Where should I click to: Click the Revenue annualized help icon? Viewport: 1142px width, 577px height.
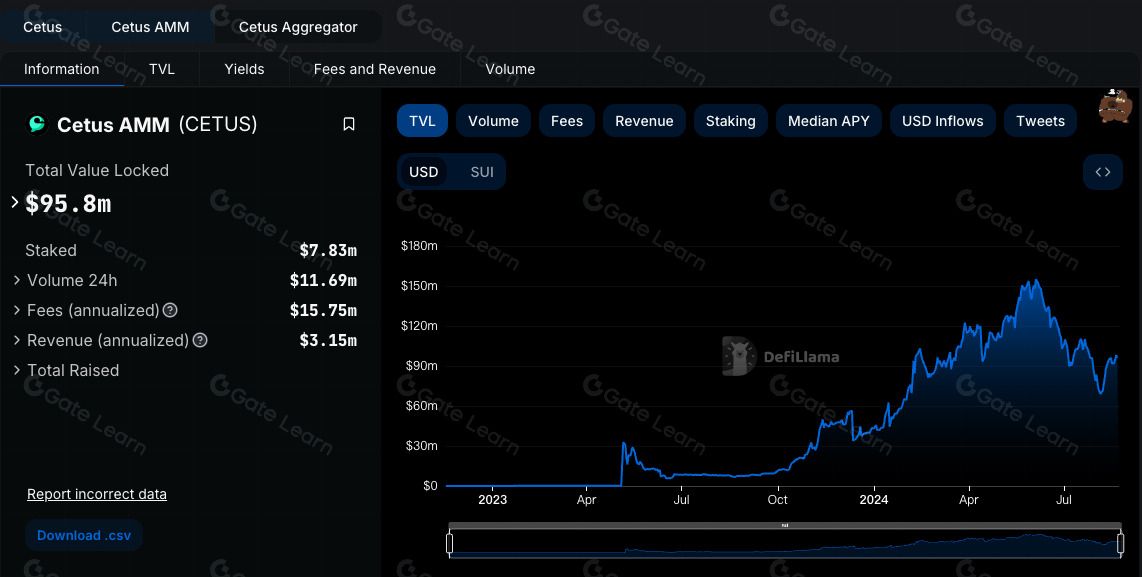pyautogui.click(x=200, y=340)
